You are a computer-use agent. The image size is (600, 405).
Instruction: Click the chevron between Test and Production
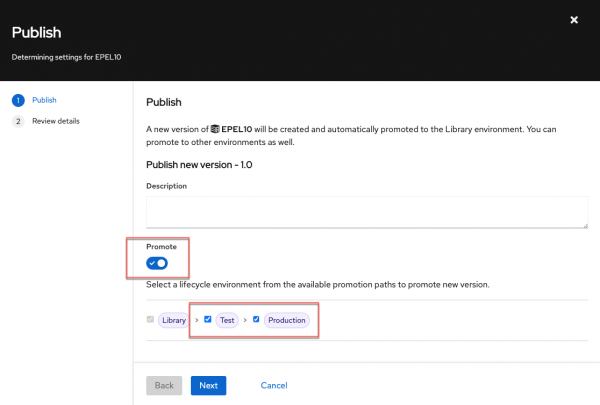(245, 320)
